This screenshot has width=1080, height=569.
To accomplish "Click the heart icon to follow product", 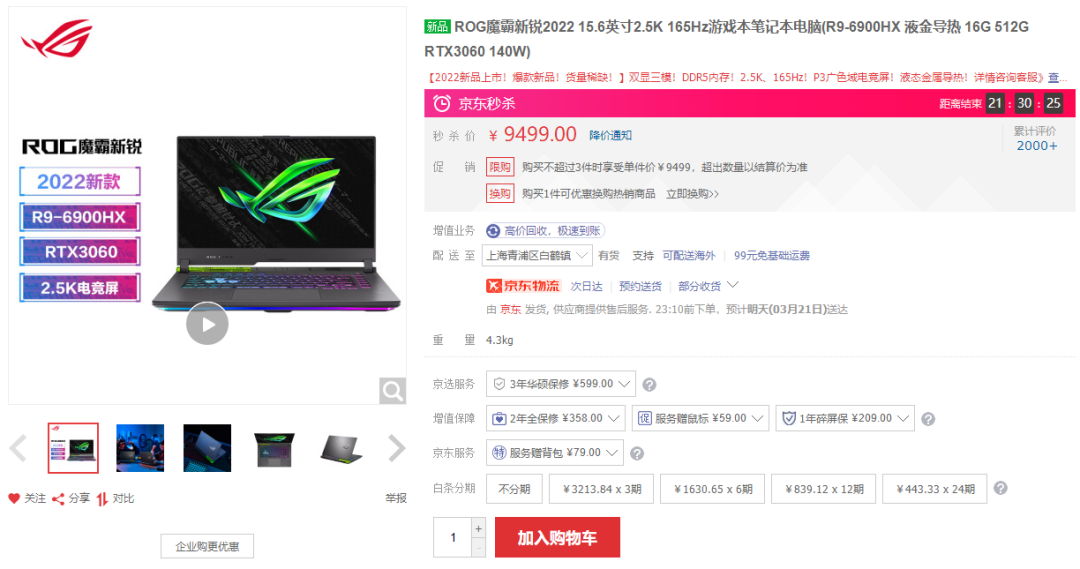I will coord(14,498).
